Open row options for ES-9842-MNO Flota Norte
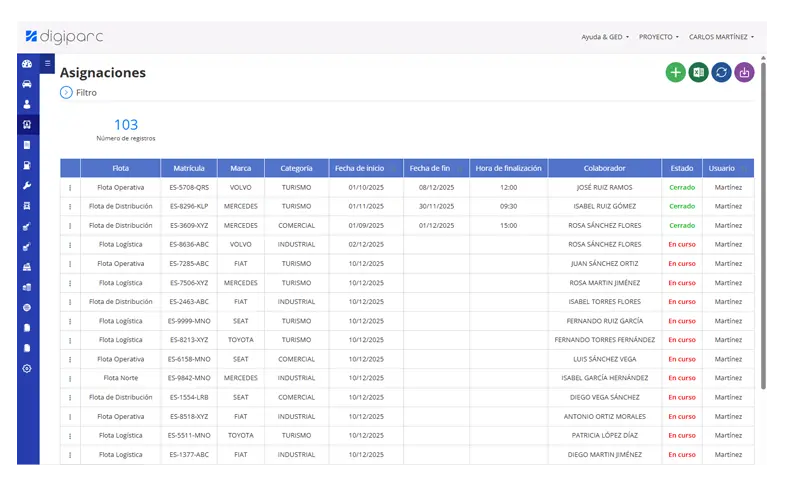Image resolution: width=785 pixels, height=486 pixels. [70, 378]
